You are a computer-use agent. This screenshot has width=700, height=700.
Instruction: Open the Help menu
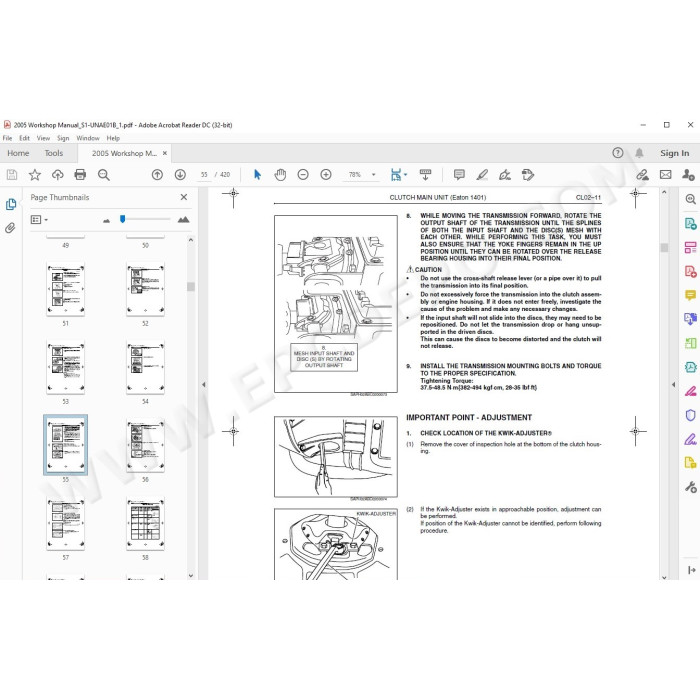[113, 138]
